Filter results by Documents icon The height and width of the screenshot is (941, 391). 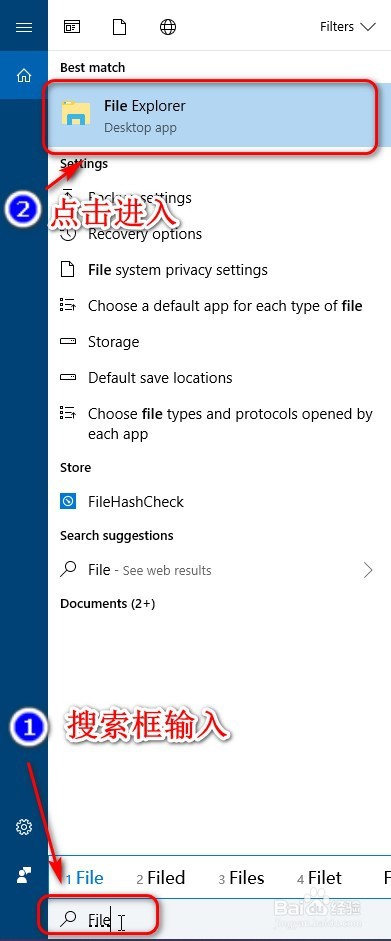pyautogui.click(x=120, y=27)
